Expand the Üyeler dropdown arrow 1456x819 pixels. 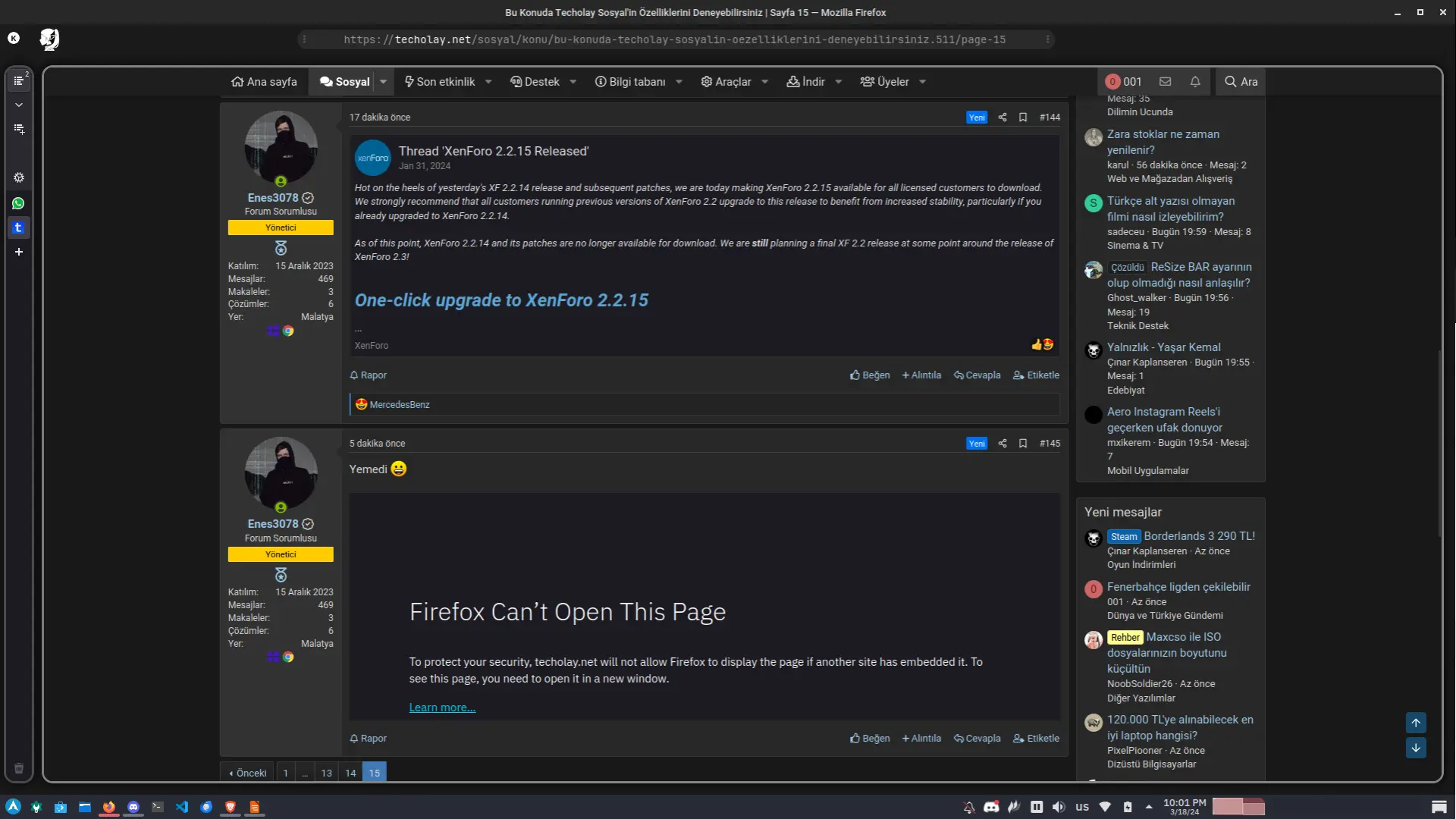[x=923, y=82]
